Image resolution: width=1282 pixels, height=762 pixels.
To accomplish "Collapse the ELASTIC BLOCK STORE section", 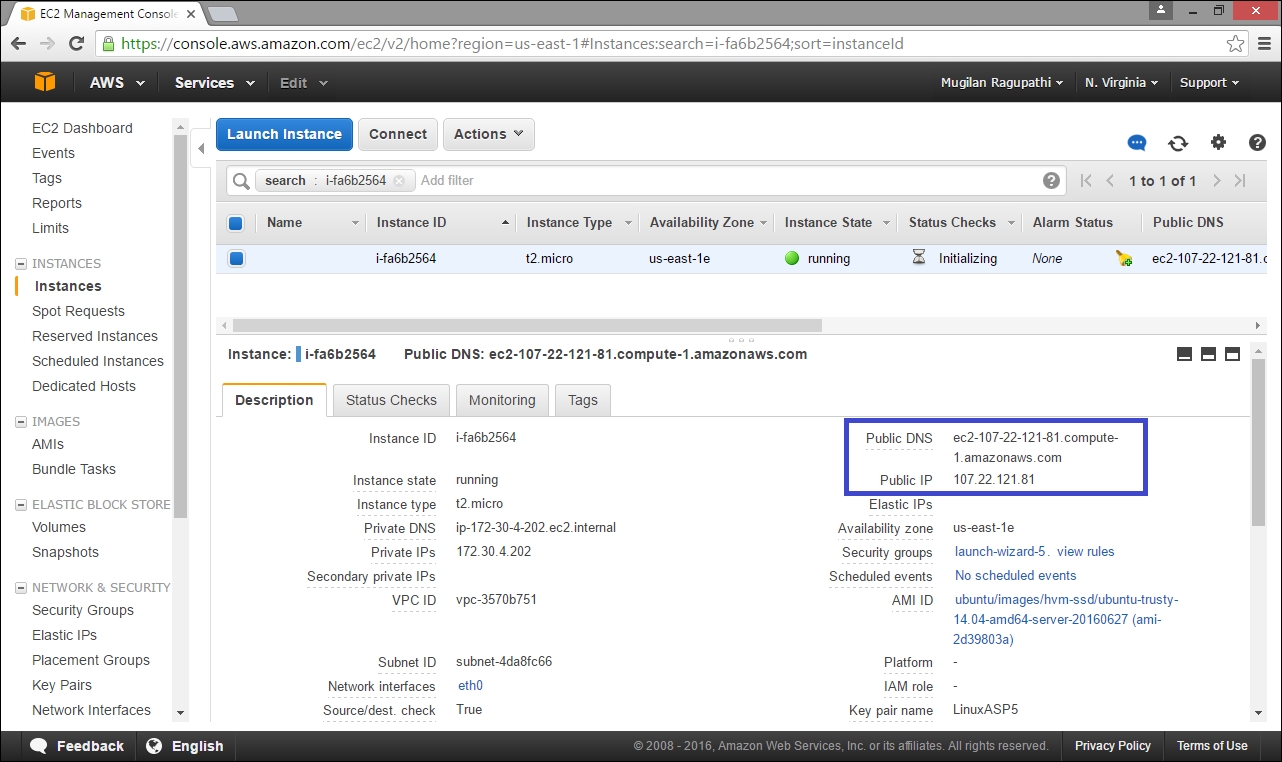I will pos(21,505).
